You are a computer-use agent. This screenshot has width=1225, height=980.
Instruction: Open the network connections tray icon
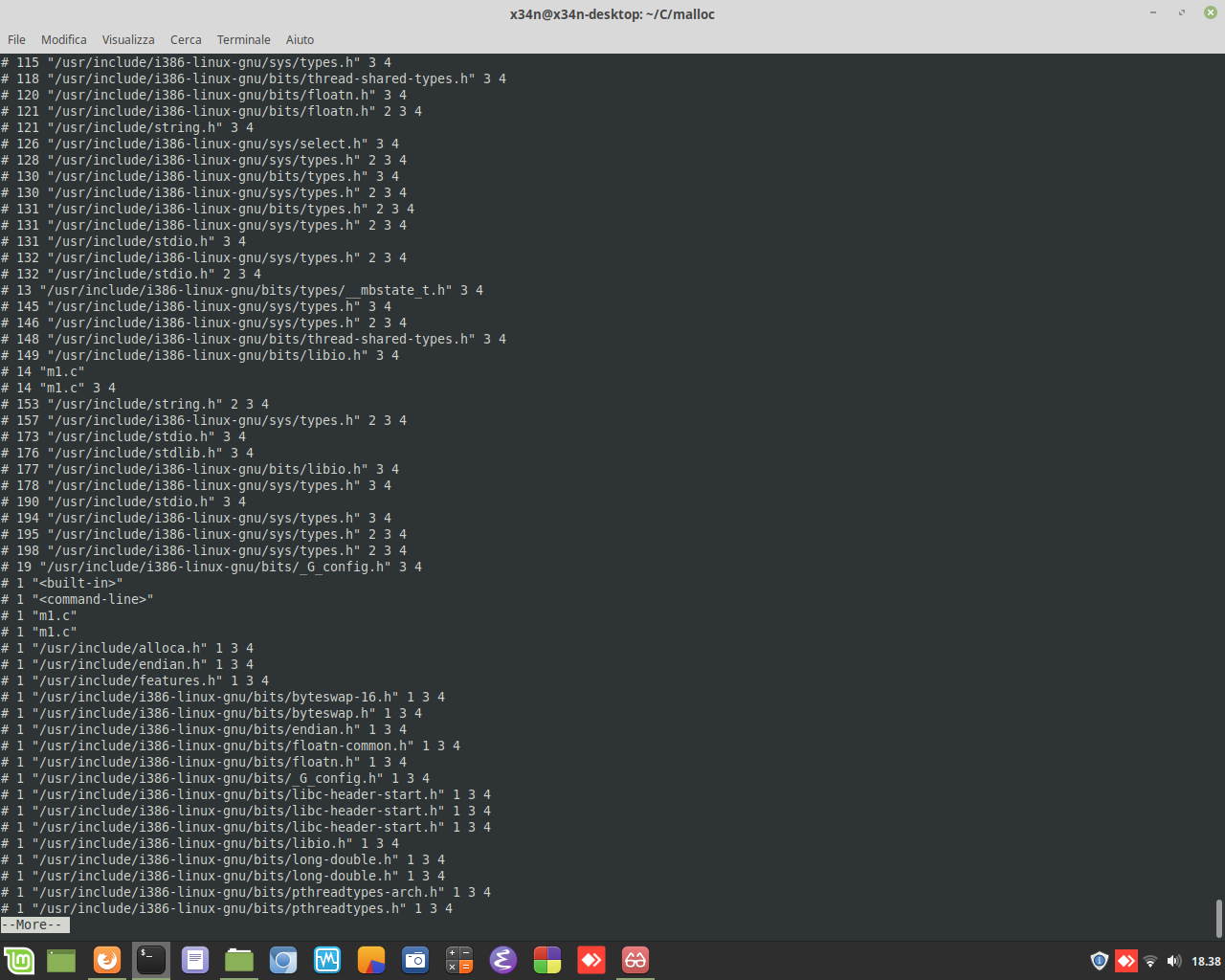pyautogui.click(x=1149, y=961)
